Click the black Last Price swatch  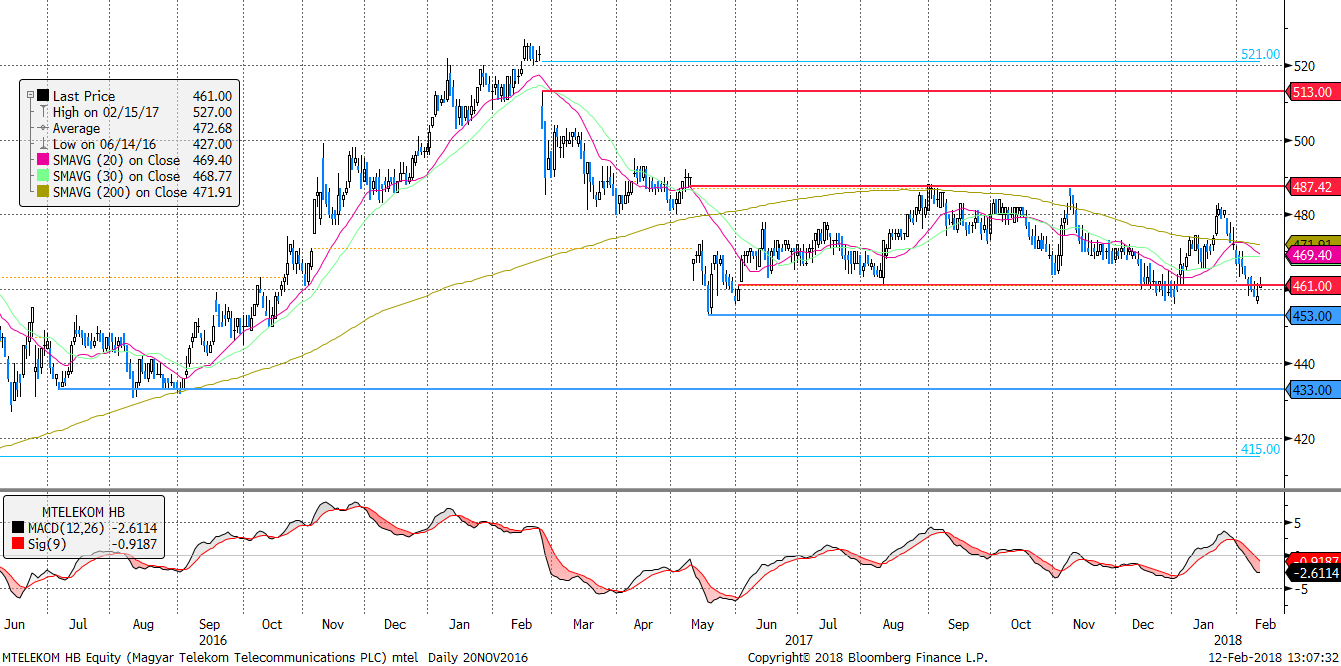(x=43, y=96)
